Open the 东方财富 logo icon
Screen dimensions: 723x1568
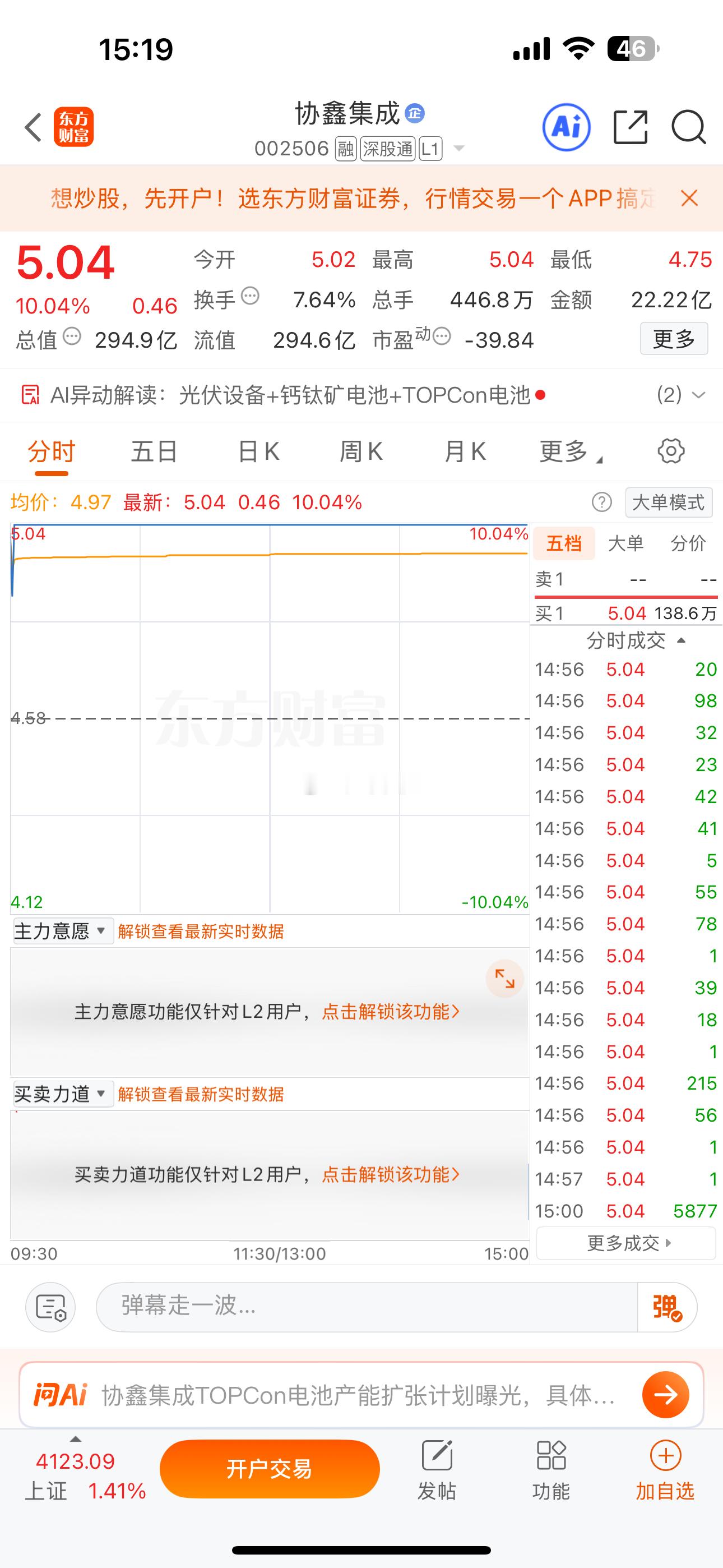pyautogui.click(x=73, y=127)
